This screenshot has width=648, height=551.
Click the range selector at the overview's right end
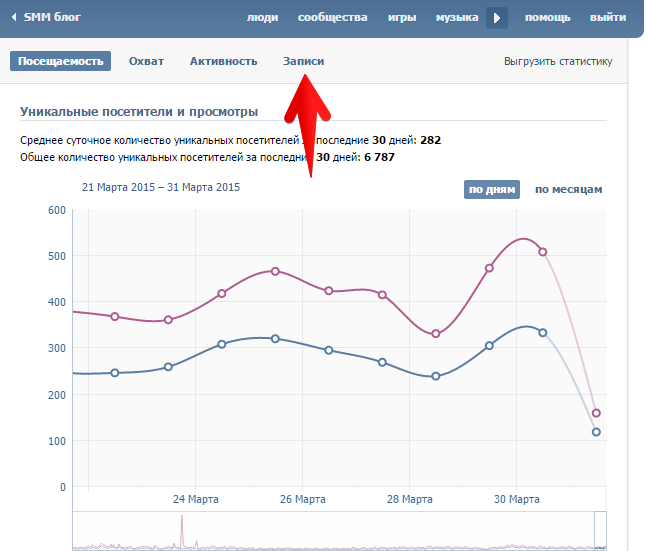600,530
